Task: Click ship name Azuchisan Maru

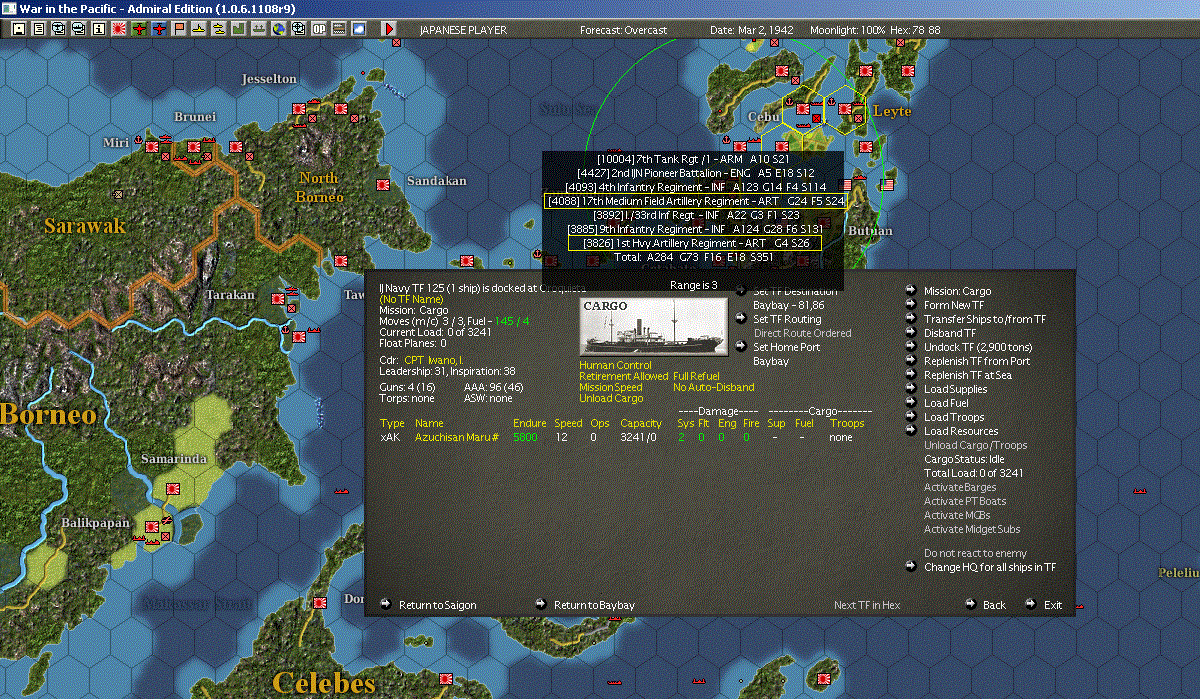Action: click(459, 437)
